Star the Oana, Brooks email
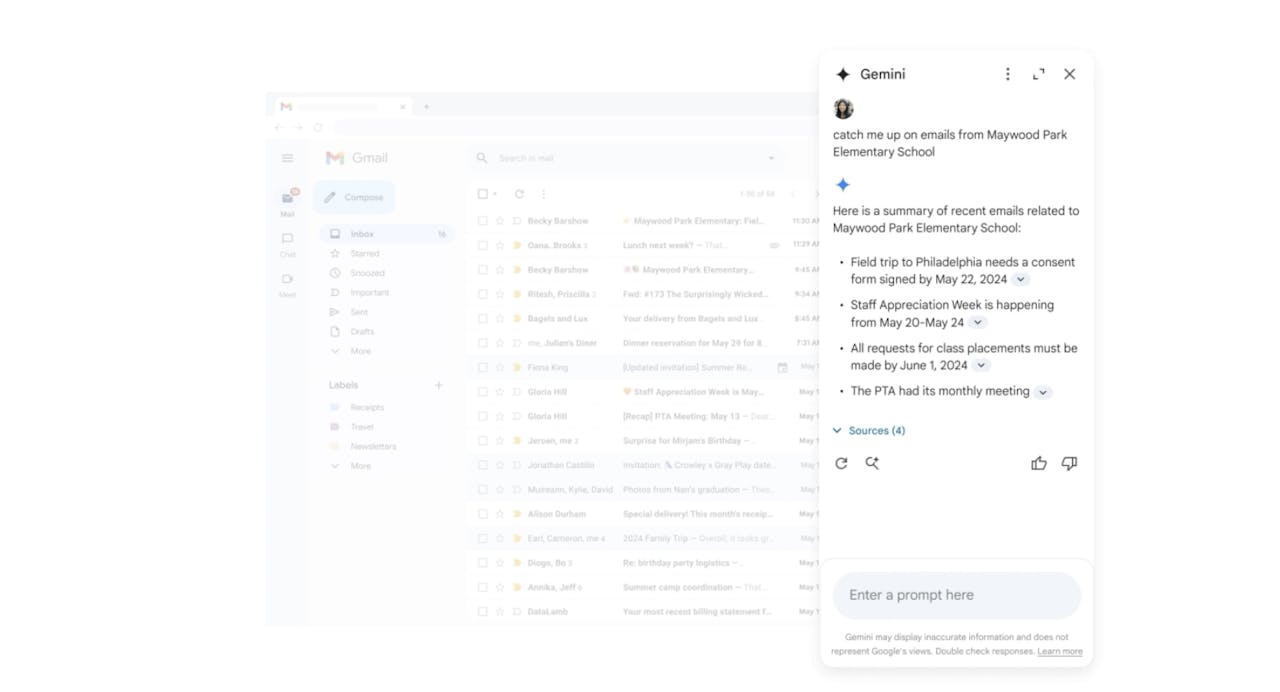This screenshot has height=692, width=1280. (500, 245)
